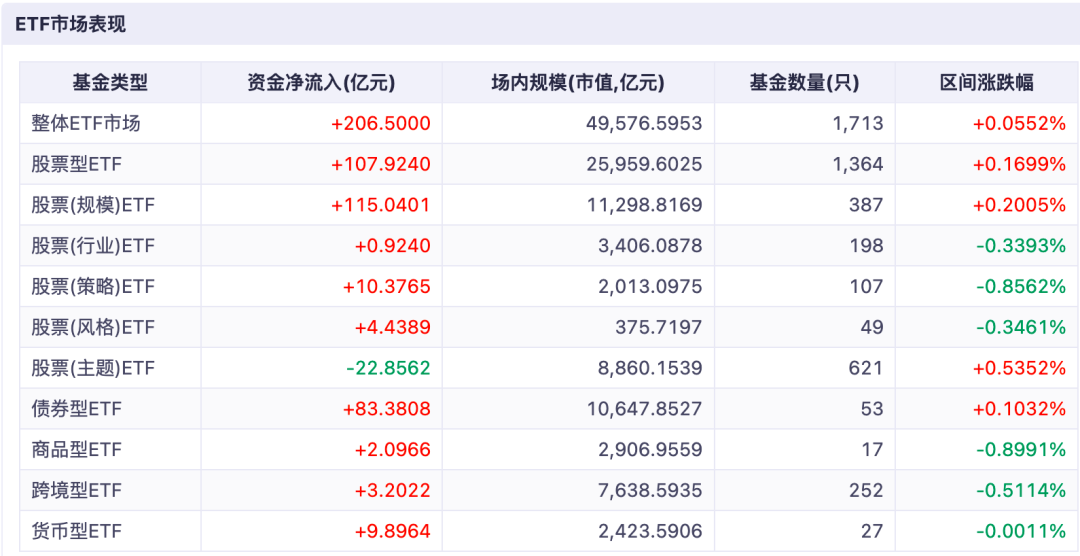The width and height of the screenshot is (1080, 556).
Task: Click the change value +0.5352%
Action: click(x=1019, y=369)
